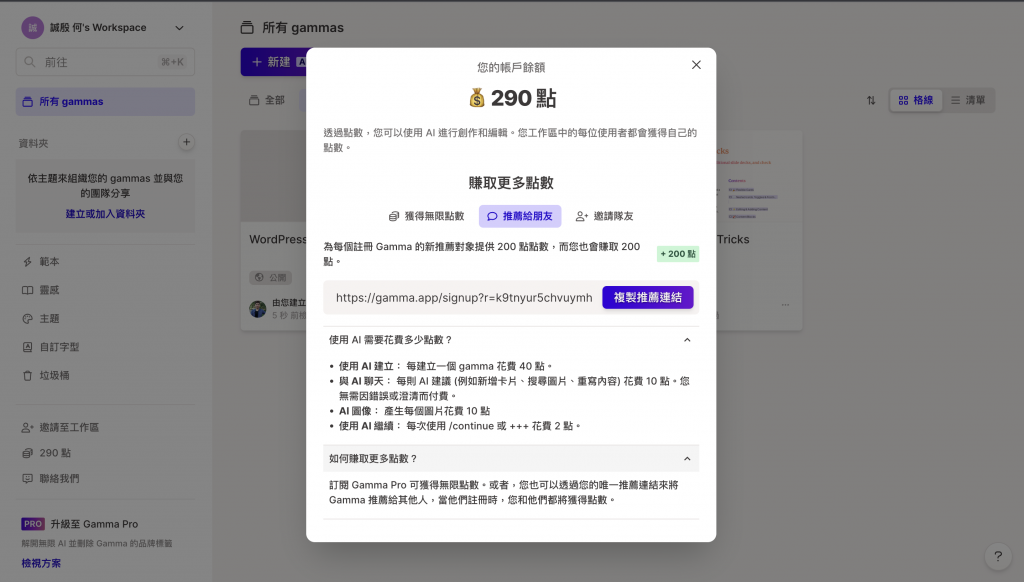Click the PRO upgrade badge
Screen dimensions: 1024x582
[33, 524]
